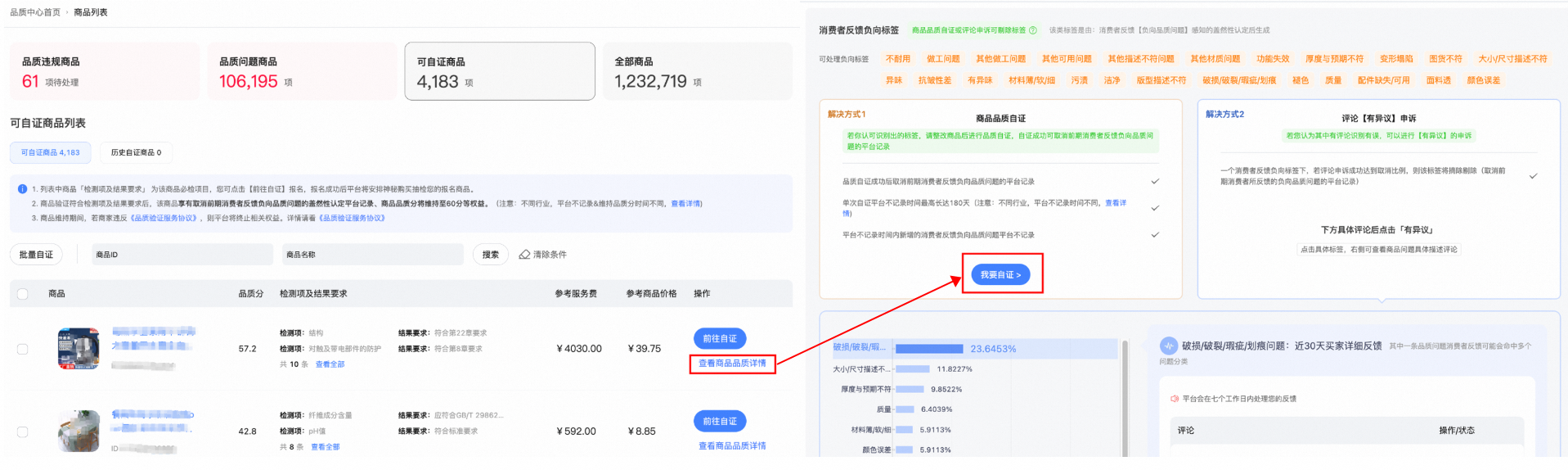Select the 面料透 tag
The image size is (1568, 470).
[1439, 80]
